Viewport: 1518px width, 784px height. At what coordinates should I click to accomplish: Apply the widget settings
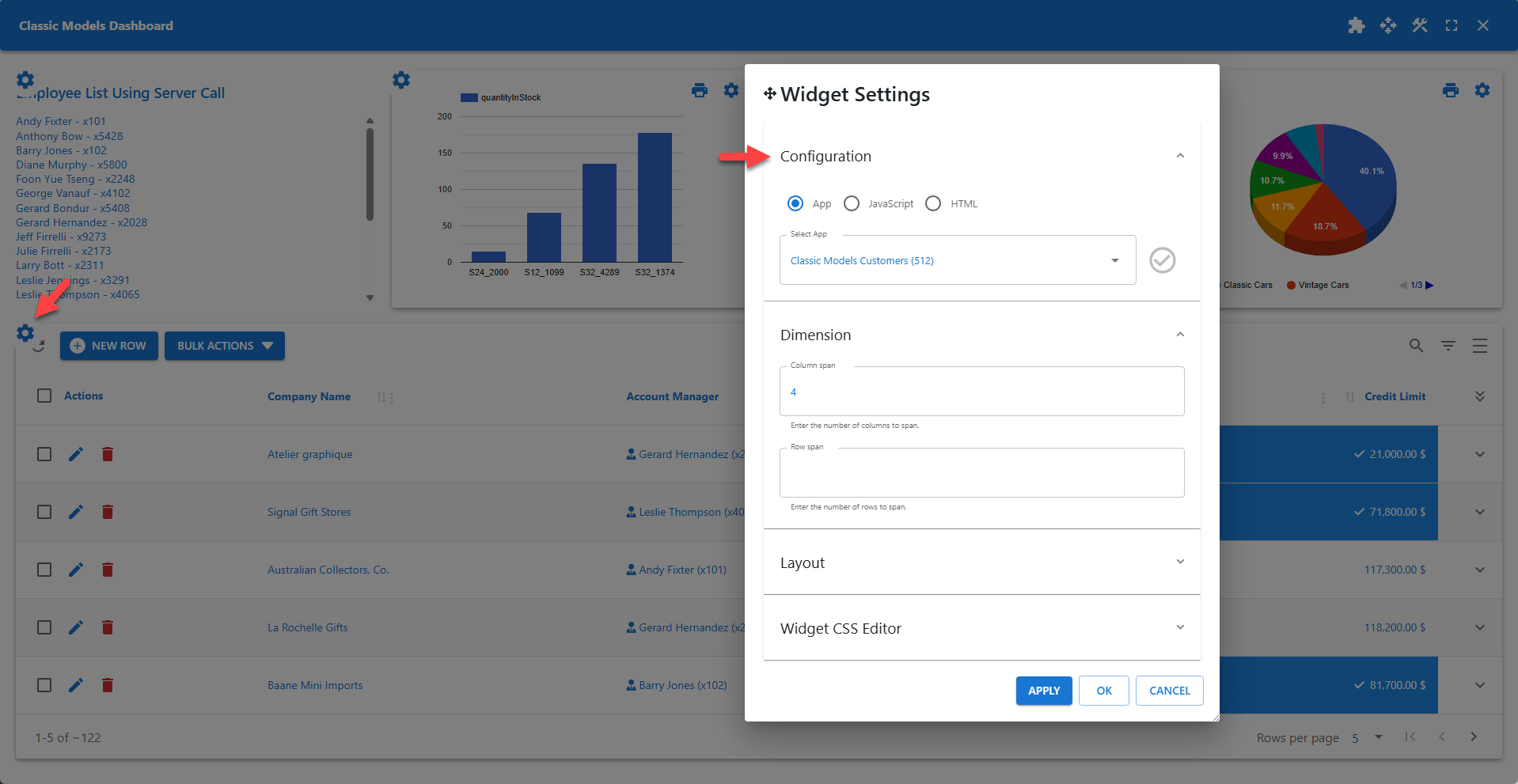tap(1043, 690)
